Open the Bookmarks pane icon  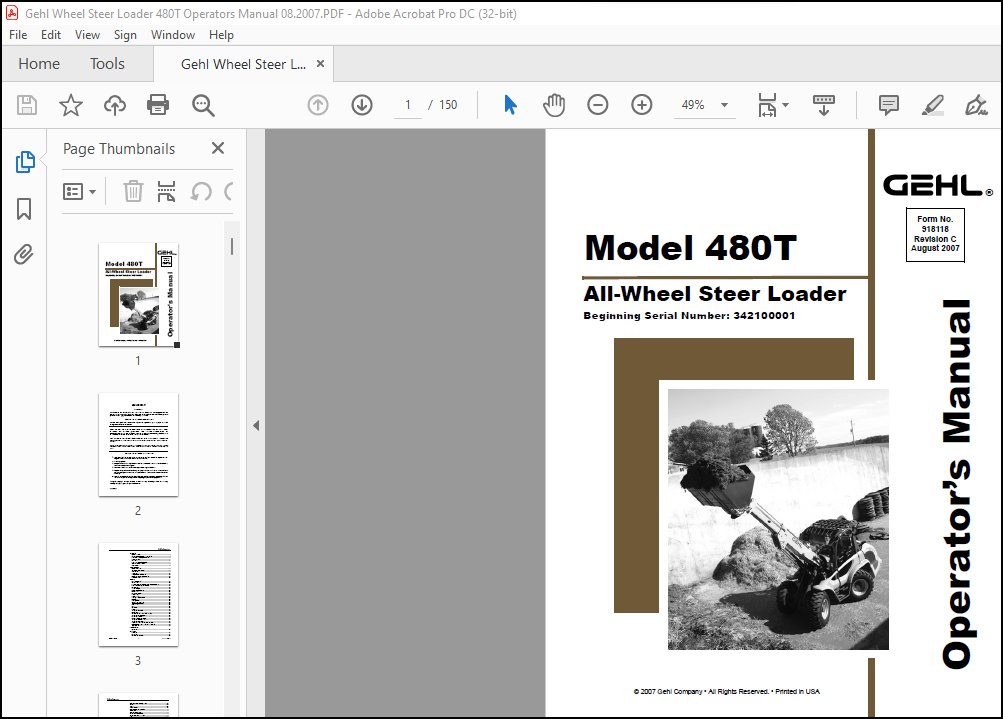click(24, 209)
